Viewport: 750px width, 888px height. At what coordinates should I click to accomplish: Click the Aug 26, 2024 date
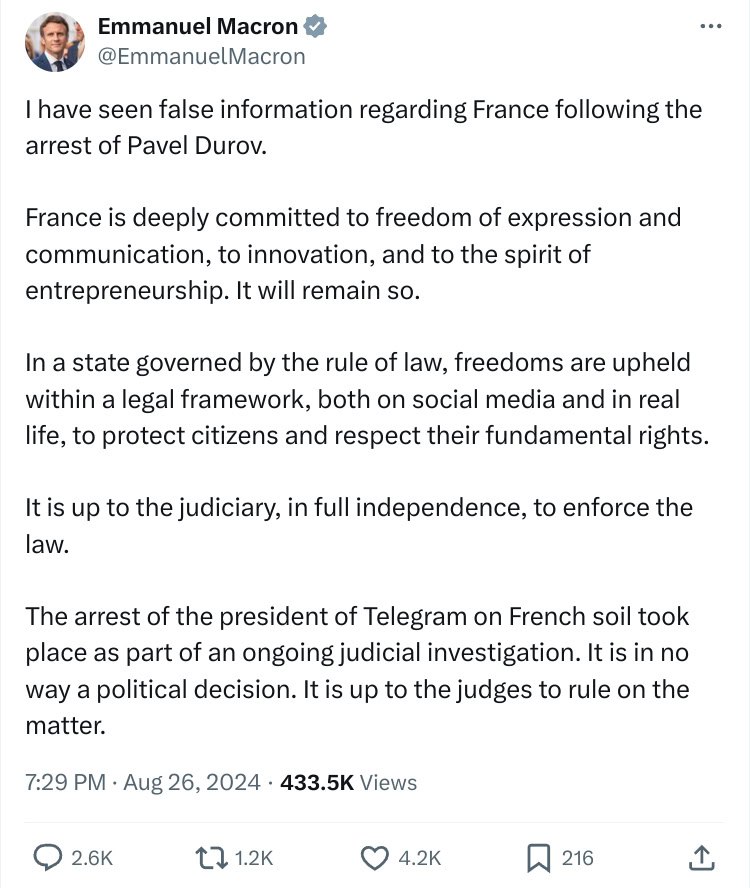tap(191, 782)
